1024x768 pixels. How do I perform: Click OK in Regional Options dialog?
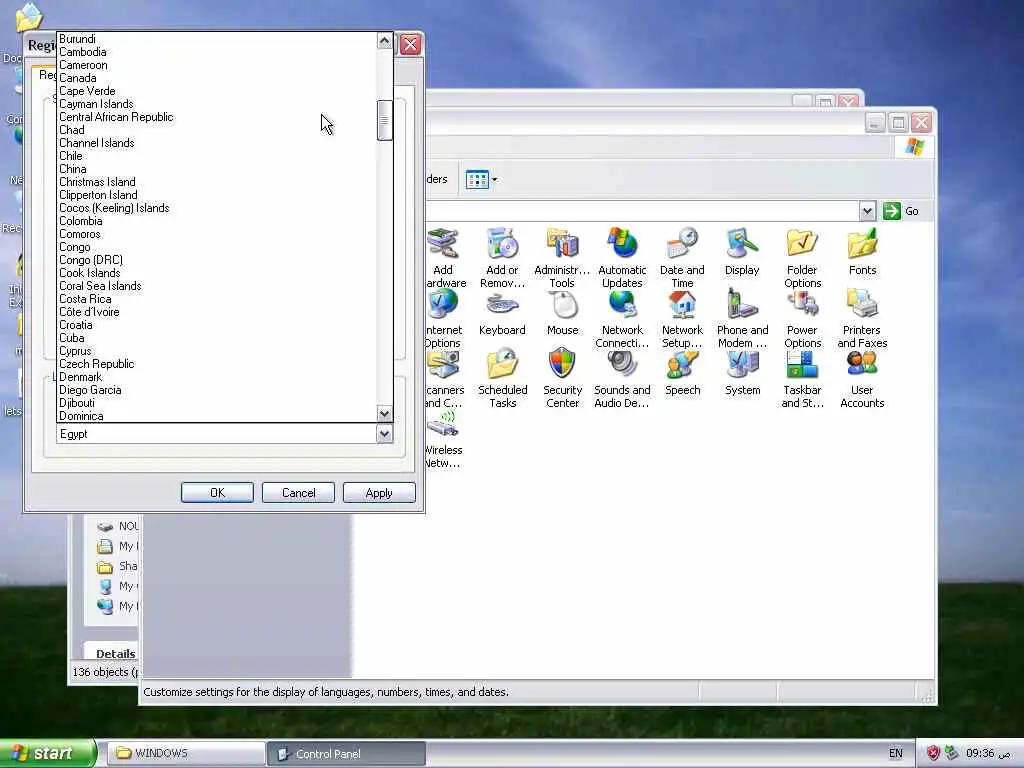[x=217, y=492]
